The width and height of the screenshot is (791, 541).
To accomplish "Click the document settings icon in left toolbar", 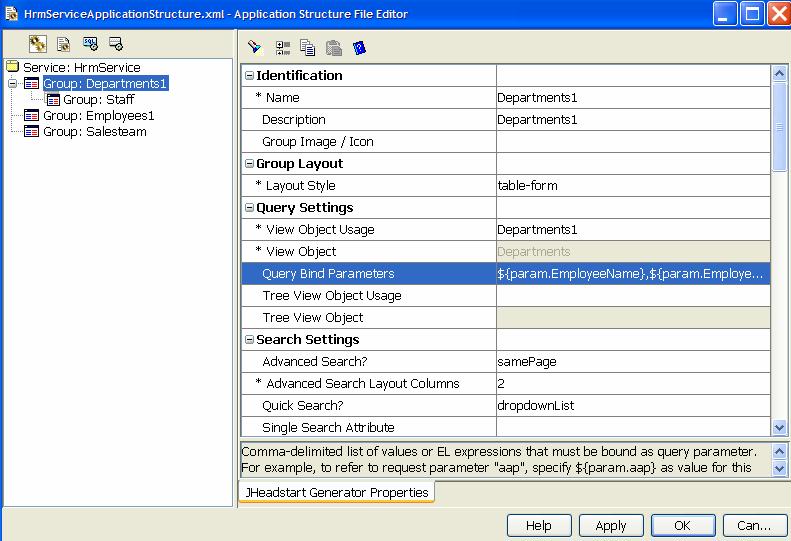I will click(64, 44).
